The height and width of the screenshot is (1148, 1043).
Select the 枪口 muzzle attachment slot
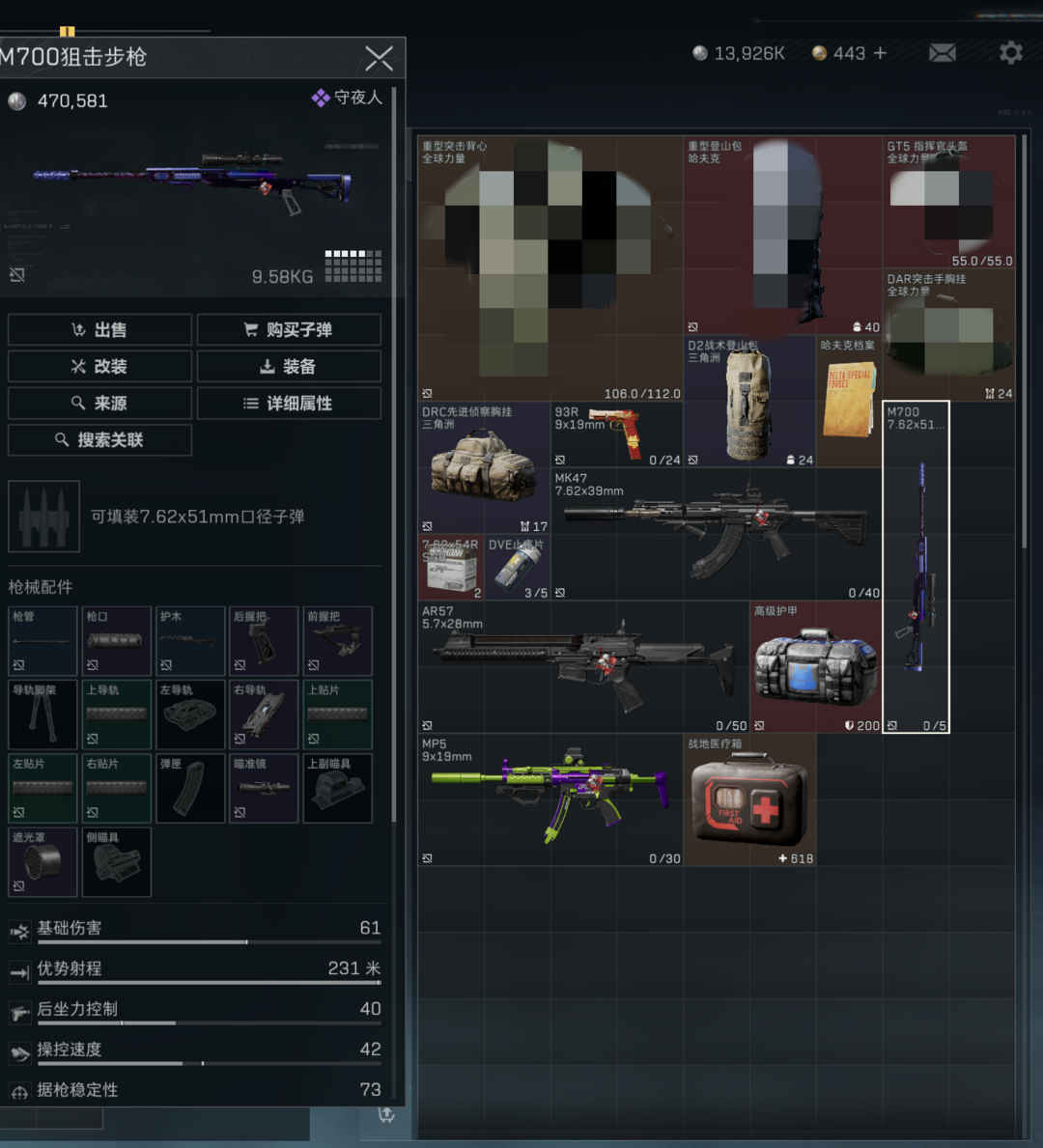click(x=117, y=641)
